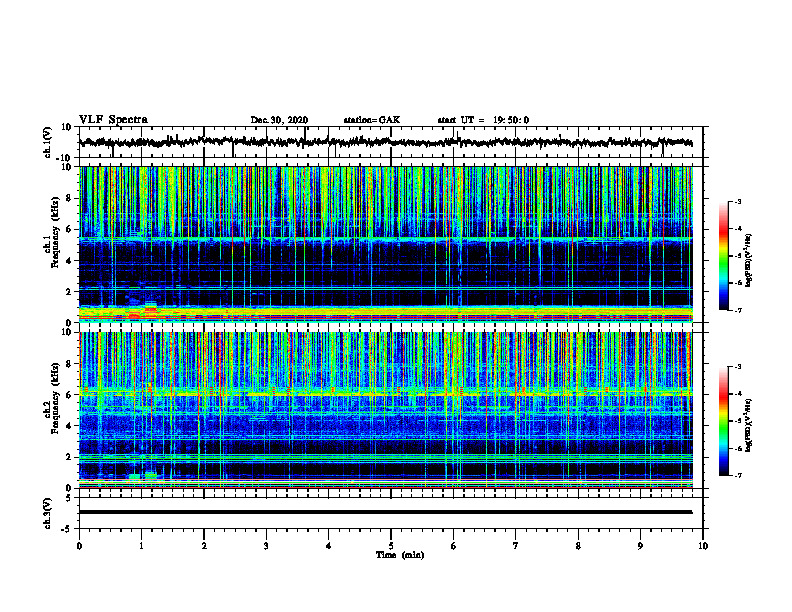
Task: Click the ch.1 spectrogram color bar
Action: (x=724, y=256)
